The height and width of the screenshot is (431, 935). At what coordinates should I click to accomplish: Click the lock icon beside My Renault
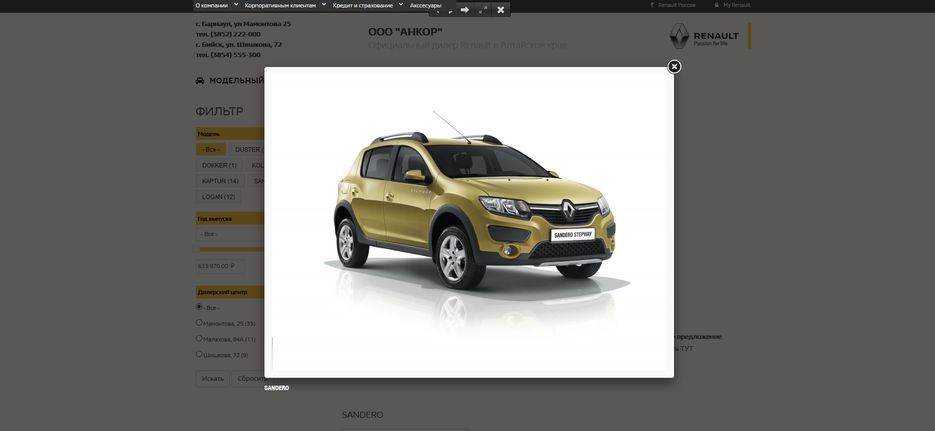717,5
